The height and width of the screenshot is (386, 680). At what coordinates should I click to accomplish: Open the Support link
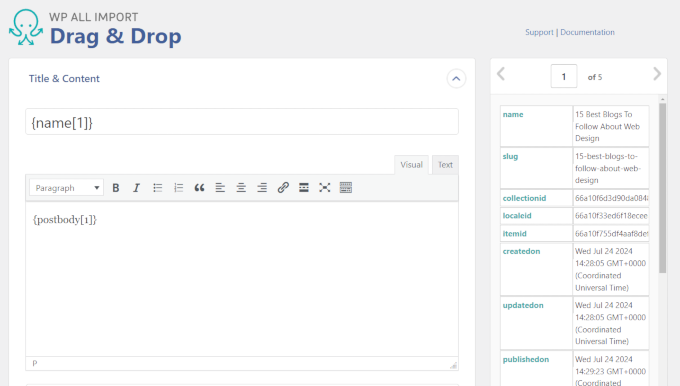point(539,32)
